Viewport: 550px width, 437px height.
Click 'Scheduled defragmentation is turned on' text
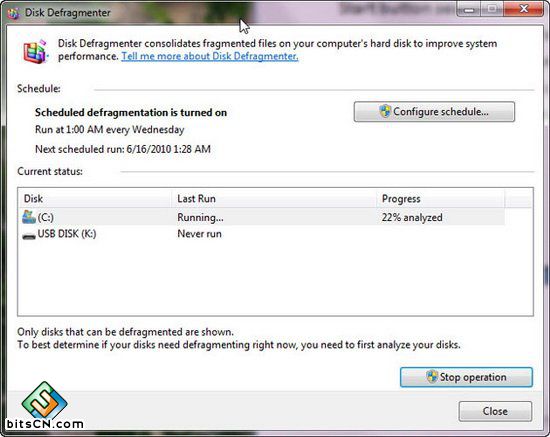(x=131, y=113)
